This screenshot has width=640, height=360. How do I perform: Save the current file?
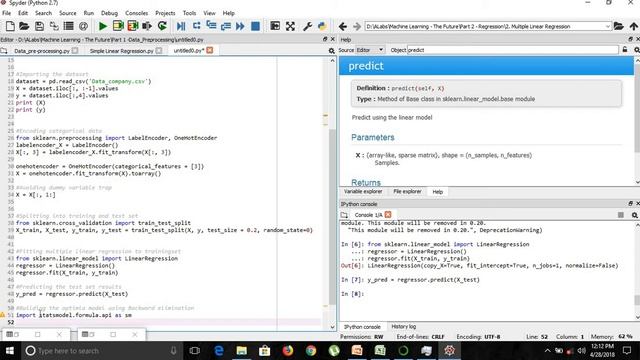pyautogui.click(x=39, y=26)
